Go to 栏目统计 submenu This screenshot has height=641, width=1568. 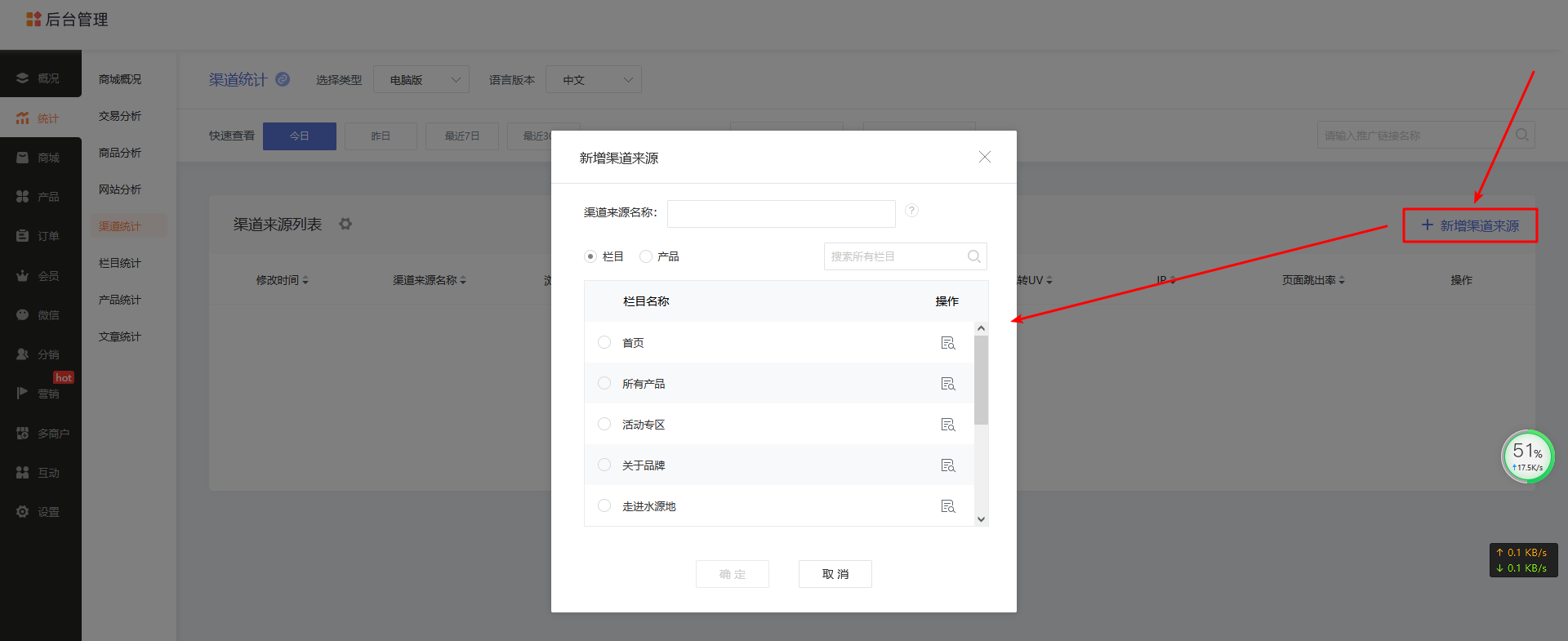(120, 263)
